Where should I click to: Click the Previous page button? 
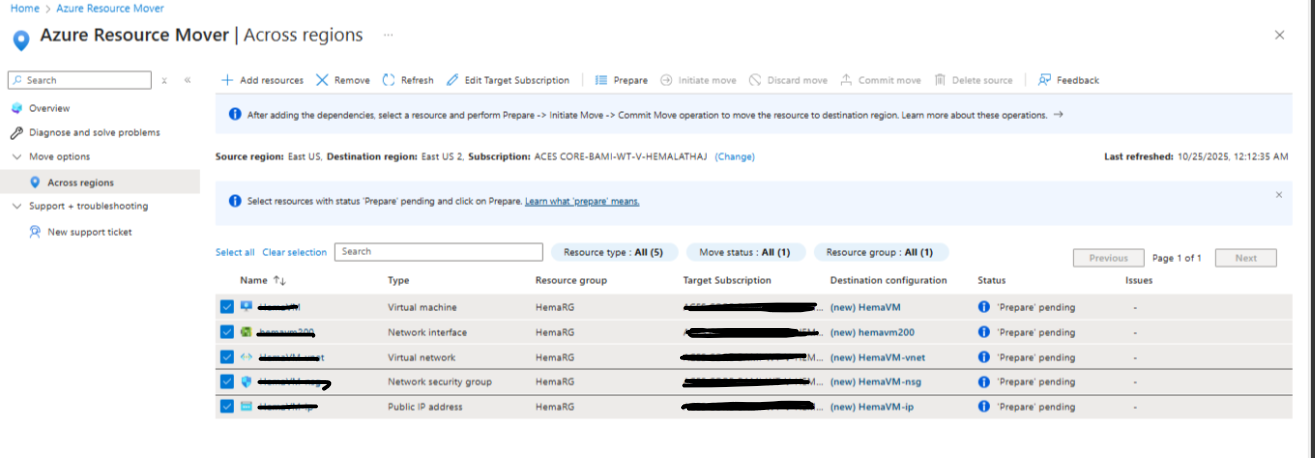(1108, 258)
